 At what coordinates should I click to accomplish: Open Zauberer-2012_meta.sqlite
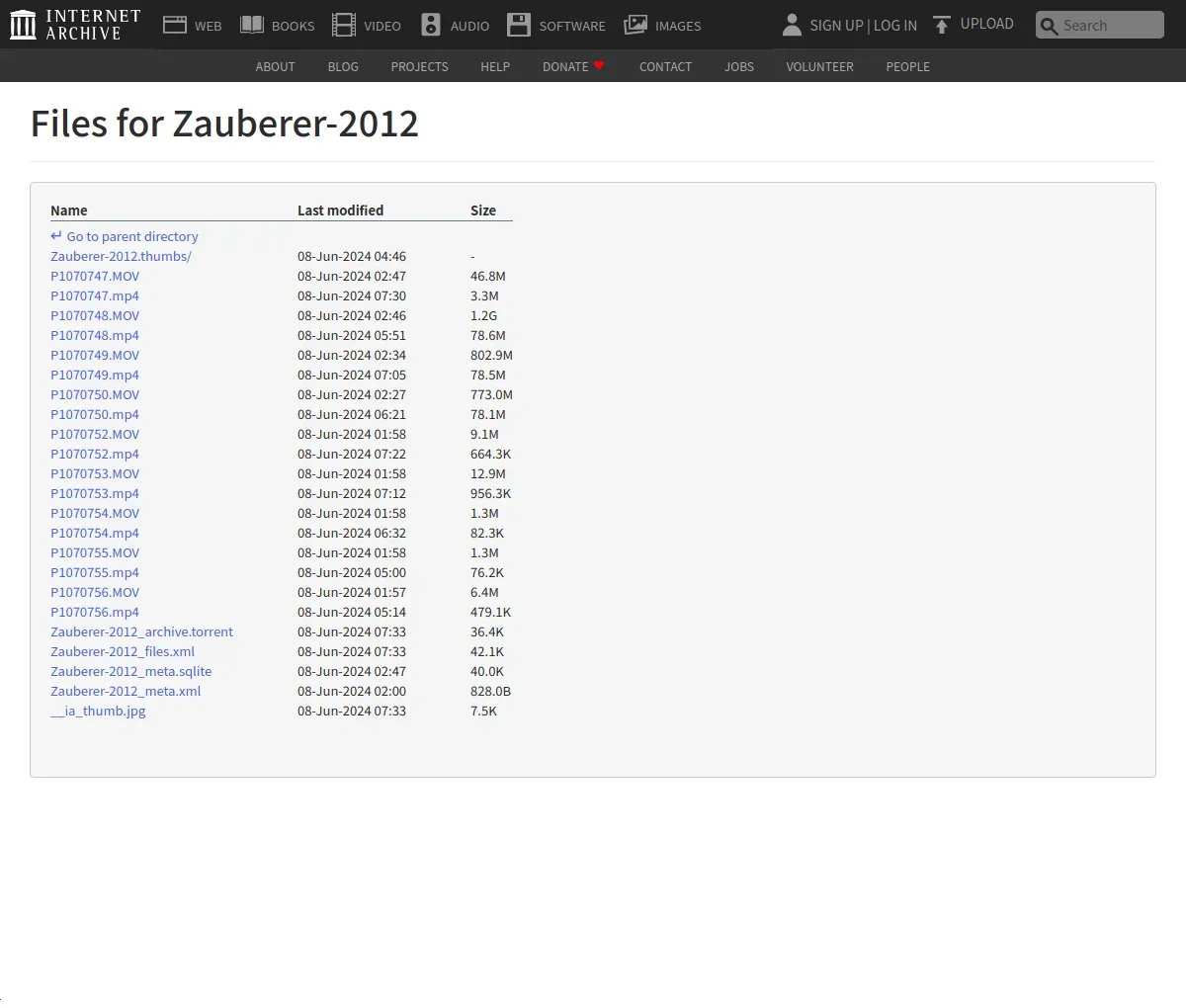pyautogui.click(x=130, y=671)
